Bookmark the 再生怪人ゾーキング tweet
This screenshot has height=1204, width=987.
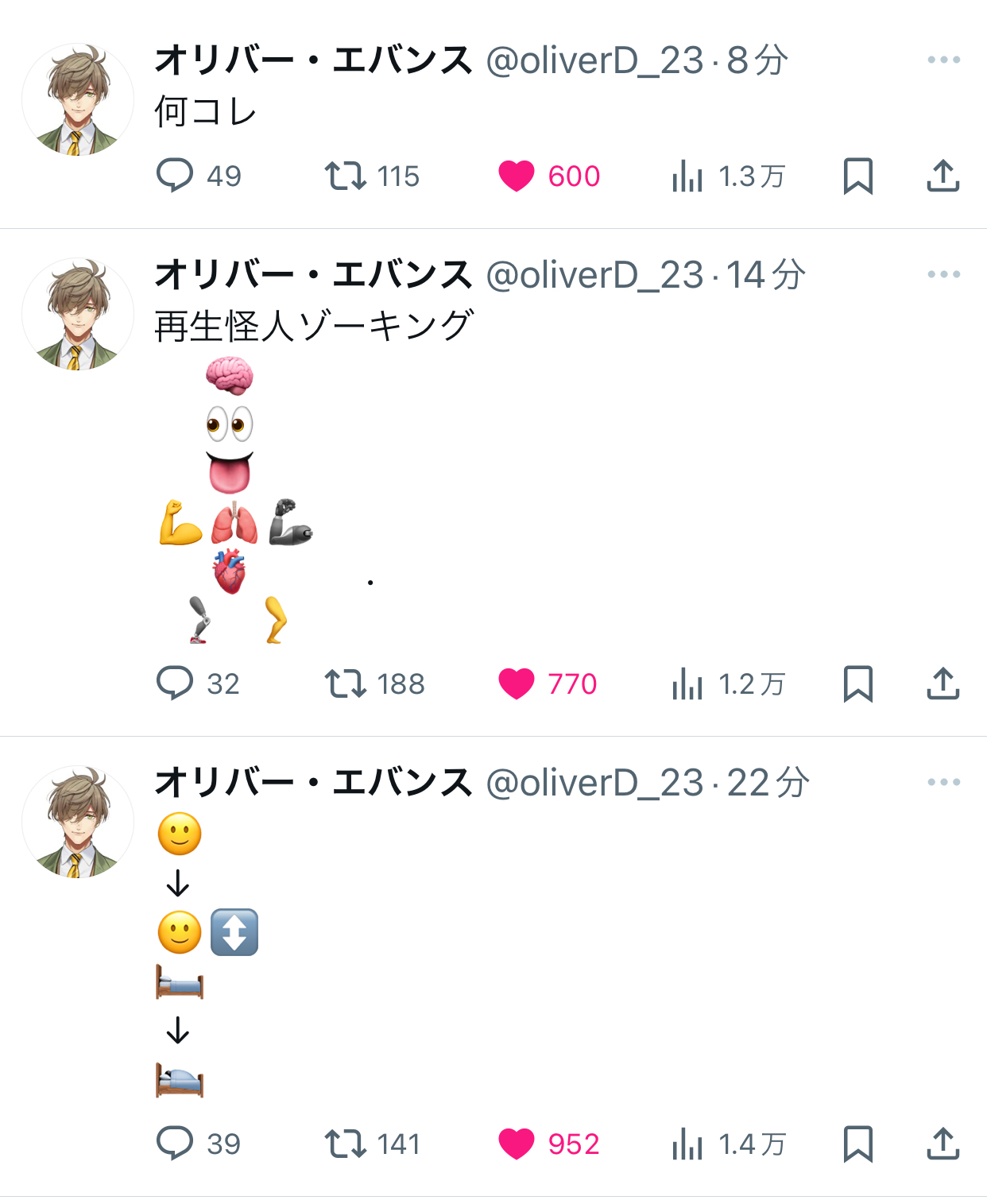point(857,683)
